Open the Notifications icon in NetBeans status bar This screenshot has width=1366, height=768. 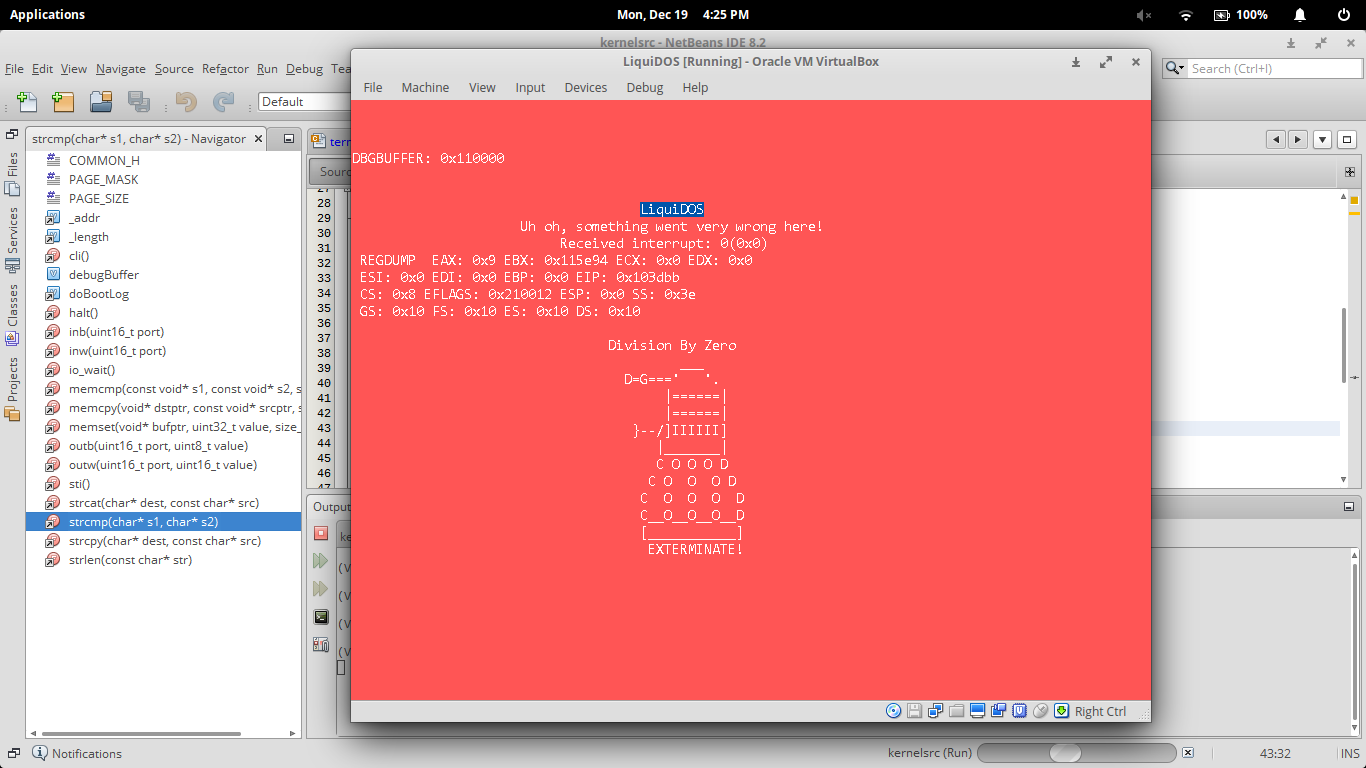[x=40, y=753]
